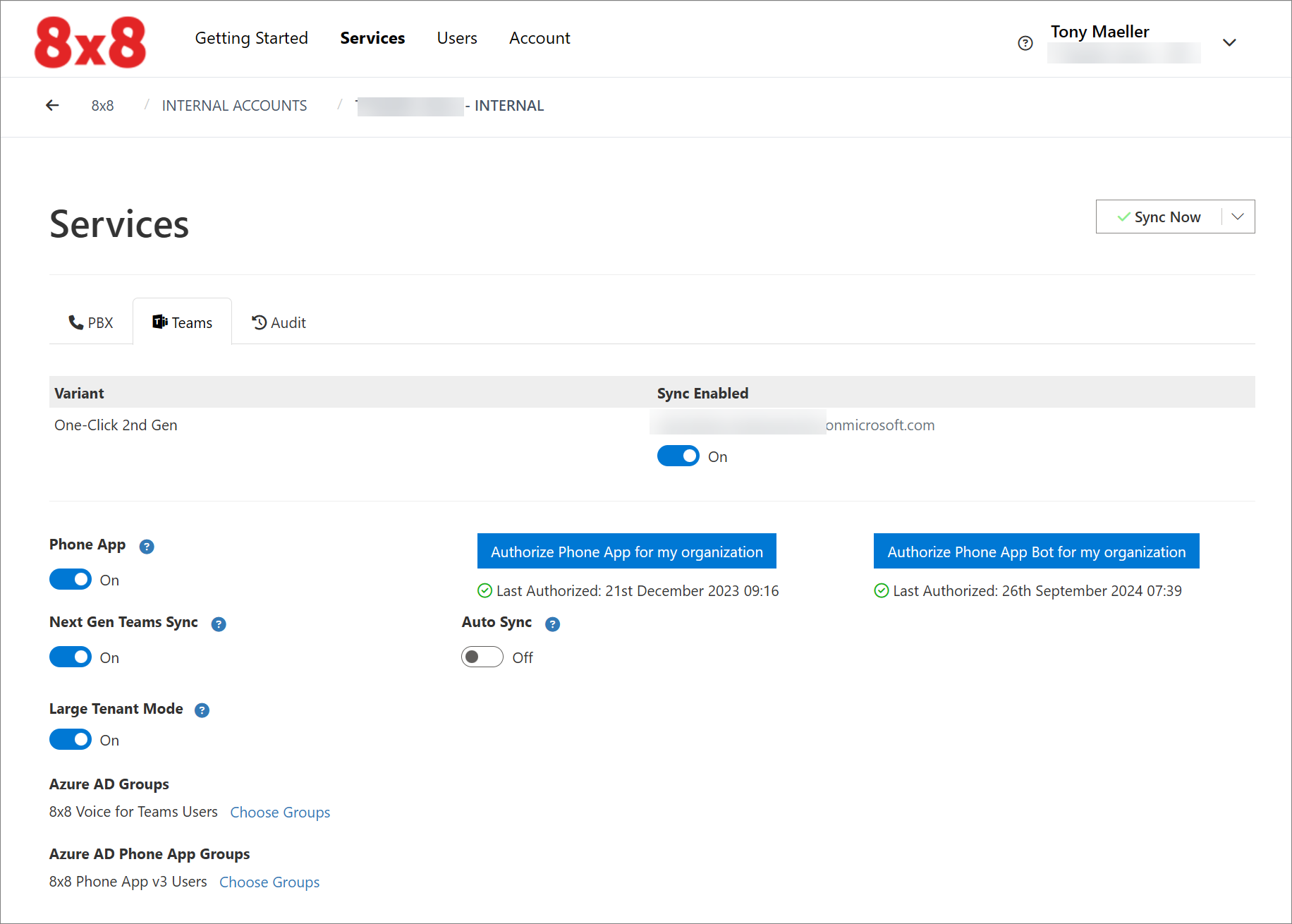Open the Tony Maeller user menu chevron
The width and height of the screenshot is (1292, 924).
(1229, 42)
